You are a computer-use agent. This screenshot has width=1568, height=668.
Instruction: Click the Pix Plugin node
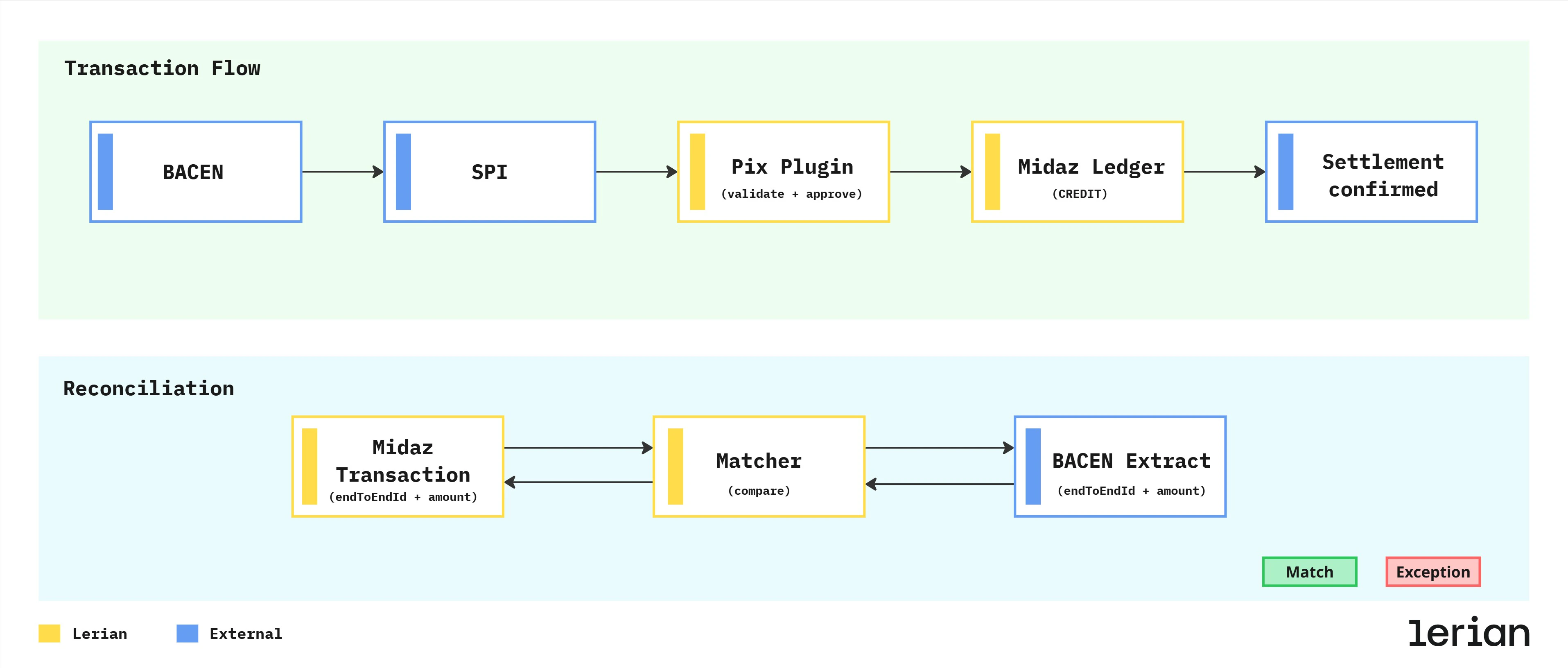[784, 172]
